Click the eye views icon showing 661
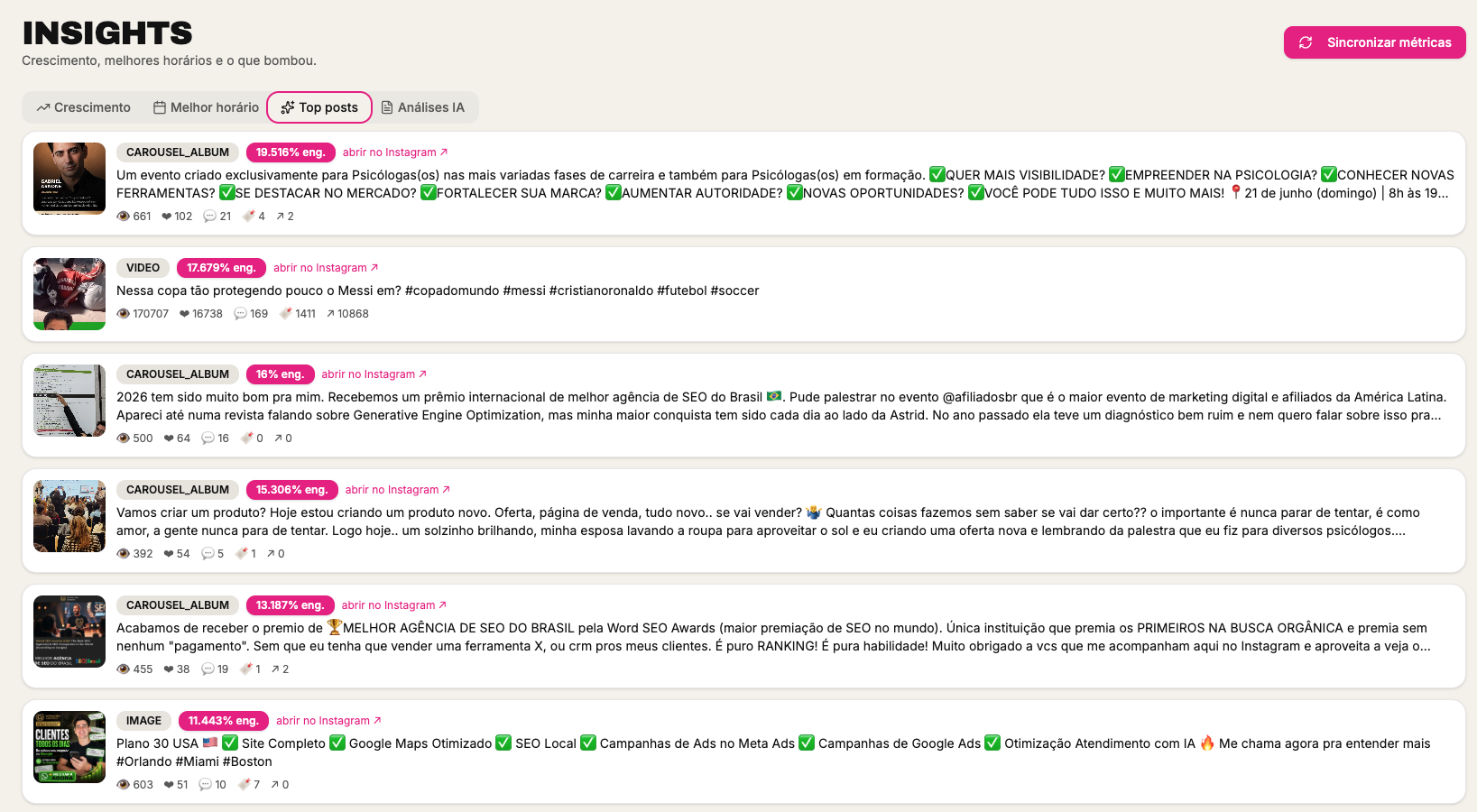 tap(124, 217)
